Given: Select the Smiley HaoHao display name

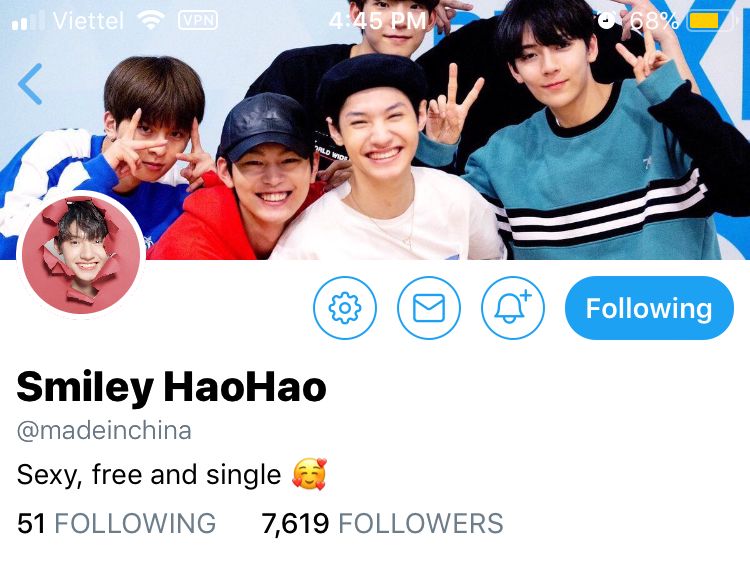Looking at the screenshot, I should (x=172, y=388).
